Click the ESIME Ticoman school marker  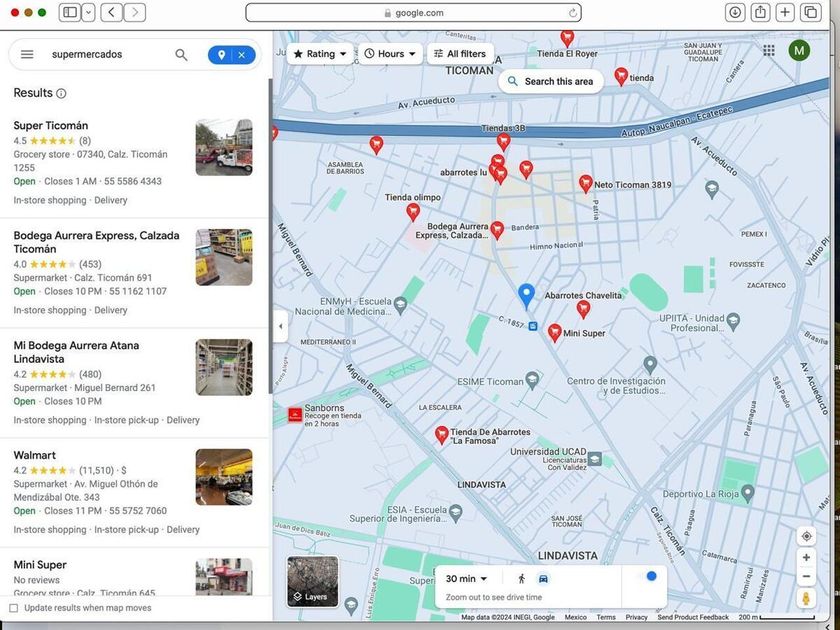(532, 380)
